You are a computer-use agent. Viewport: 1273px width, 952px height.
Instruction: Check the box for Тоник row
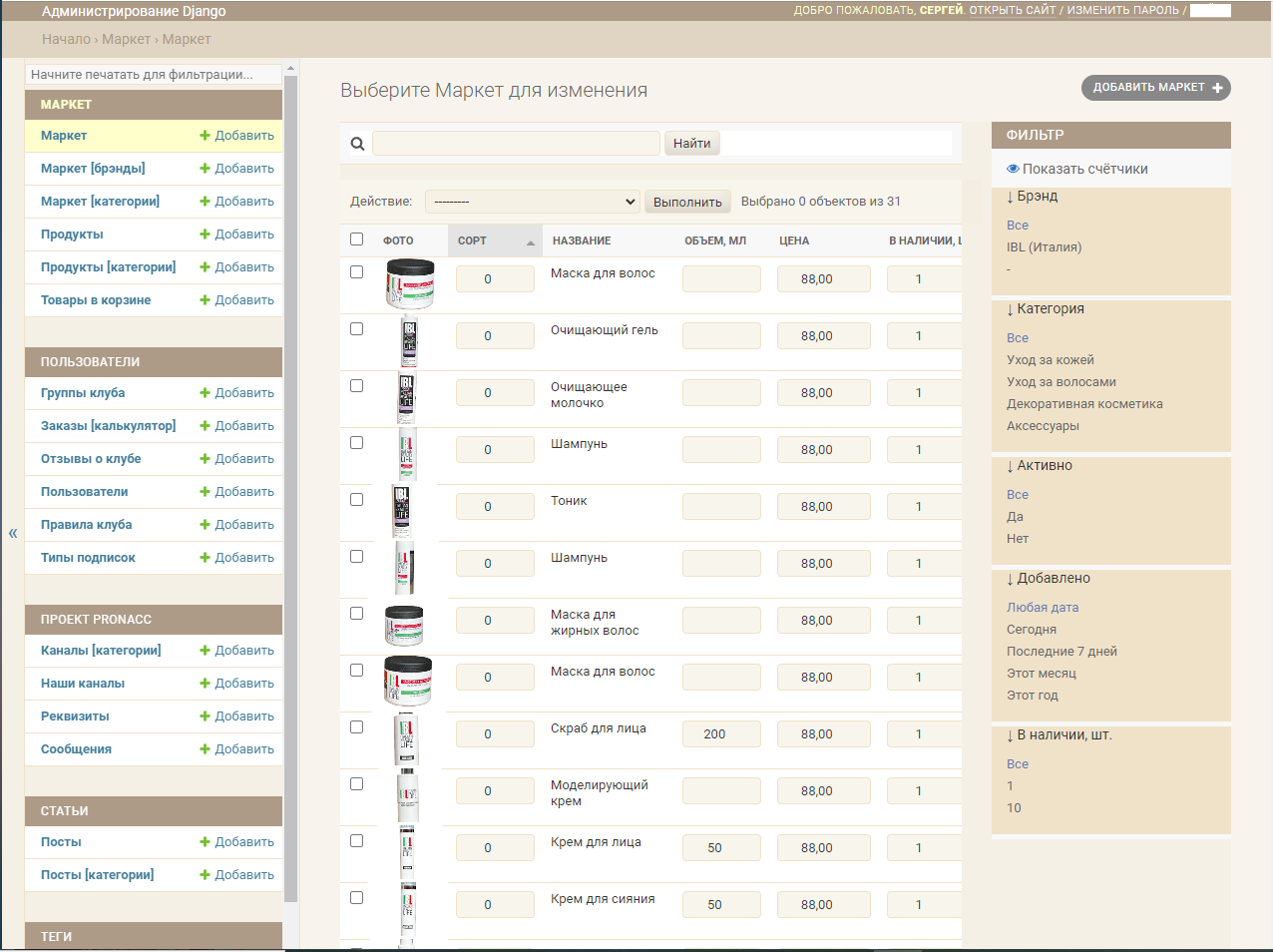356,500
